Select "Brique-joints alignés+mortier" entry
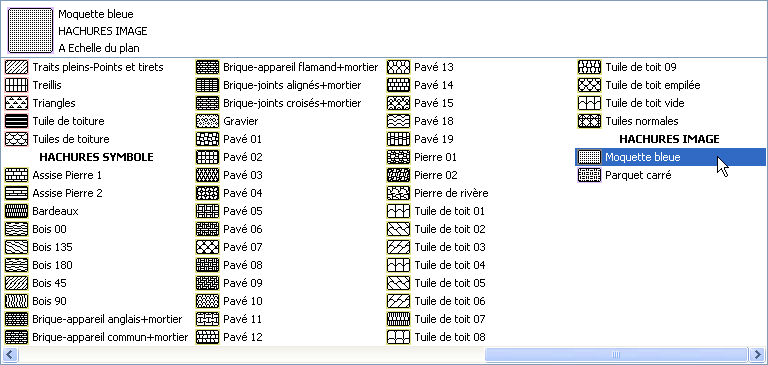Viewport: 768px width, 365px height. 279,85
